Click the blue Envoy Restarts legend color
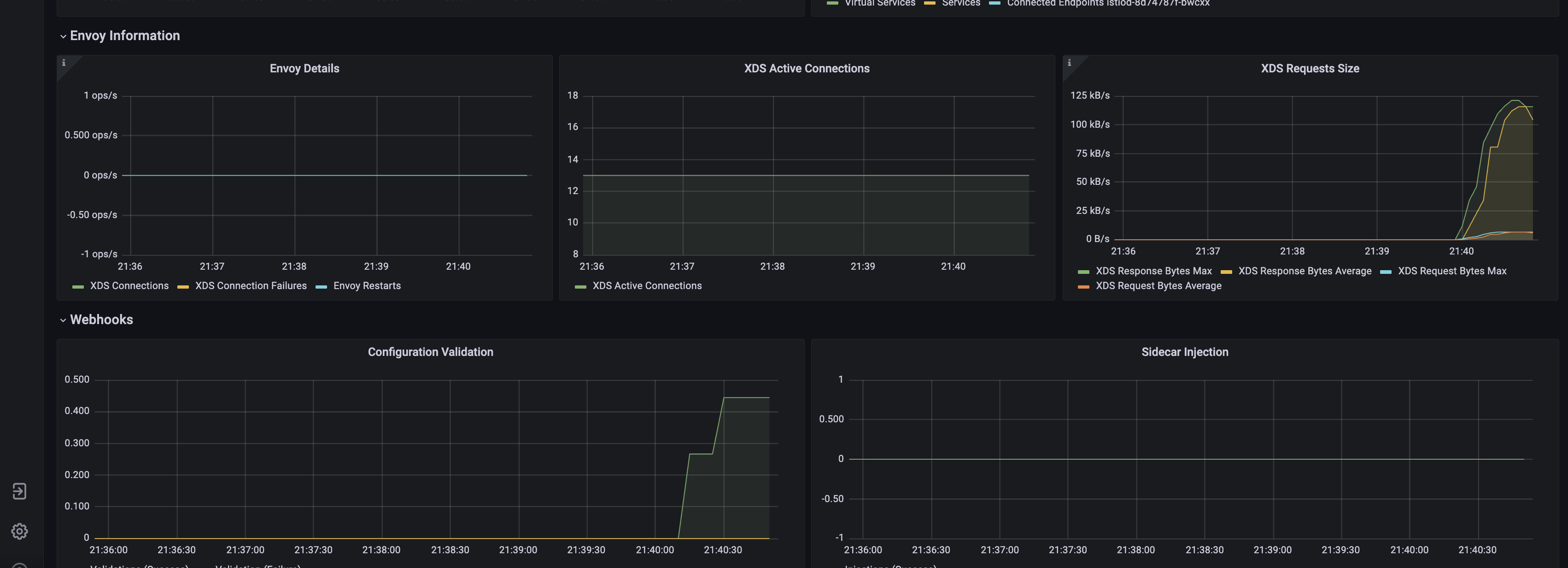Viewport: 1568px width, 568px height. point(321,286)
